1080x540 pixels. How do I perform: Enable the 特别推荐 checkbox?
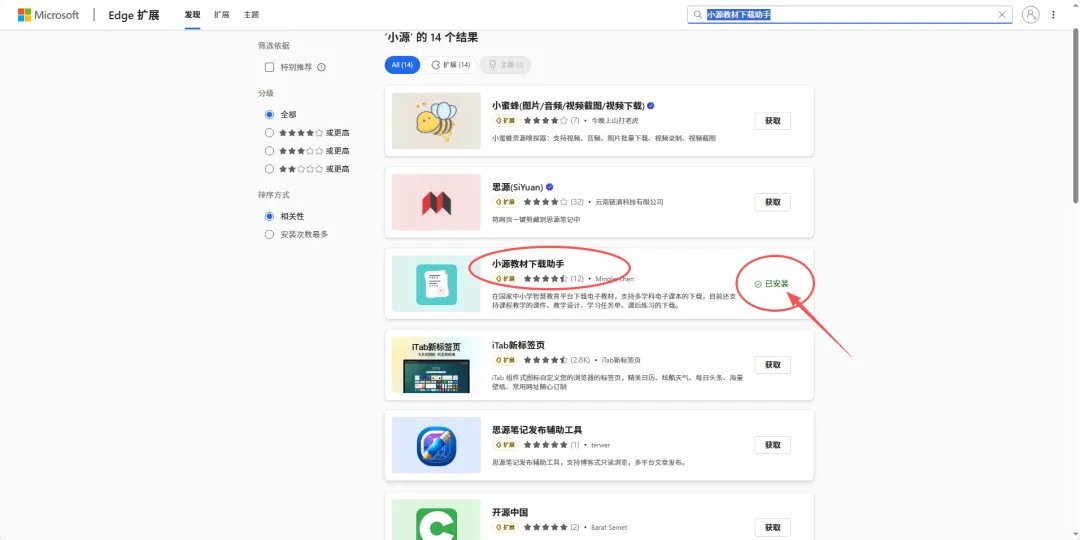coord(269,67)
